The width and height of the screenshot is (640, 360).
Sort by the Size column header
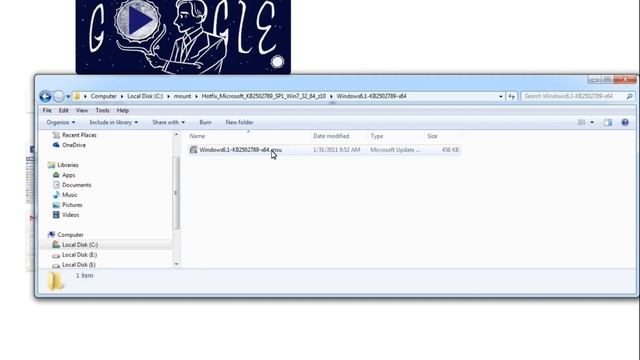pos(432,136)
